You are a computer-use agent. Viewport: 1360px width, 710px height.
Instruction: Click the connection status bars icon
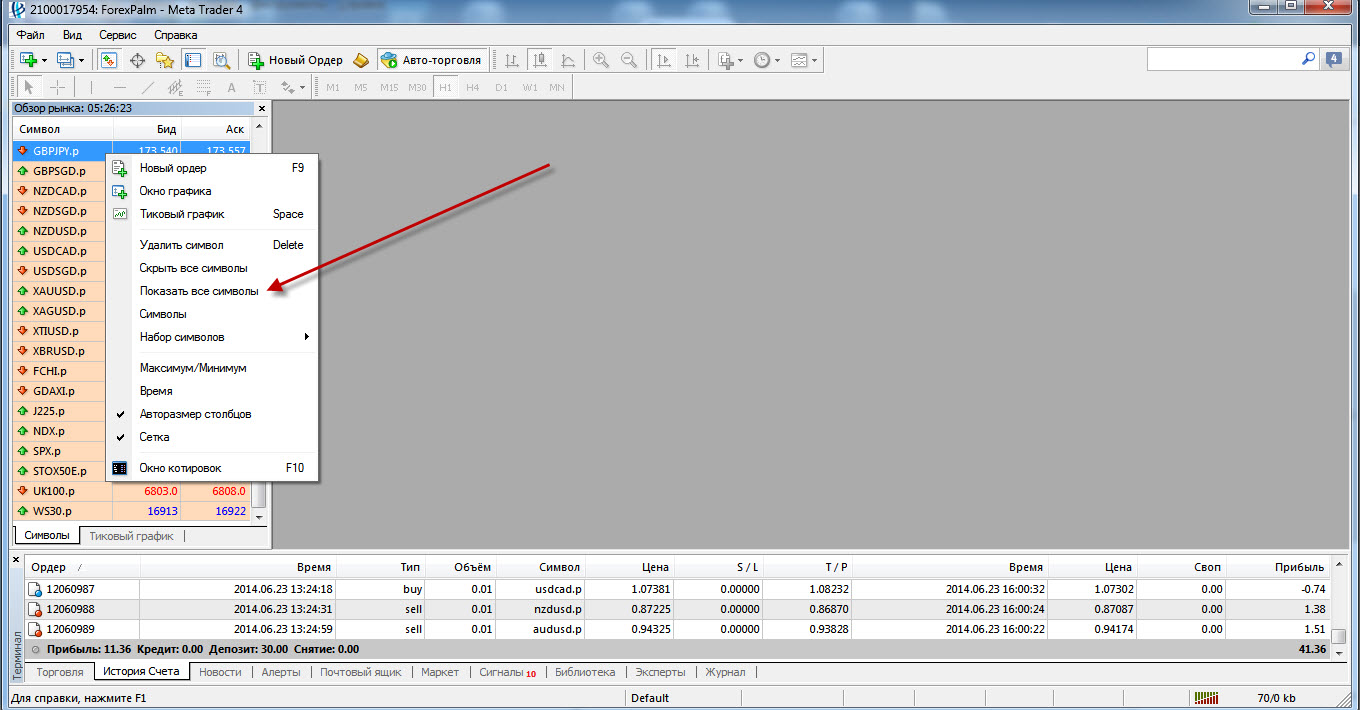[x=1208, y=698]
